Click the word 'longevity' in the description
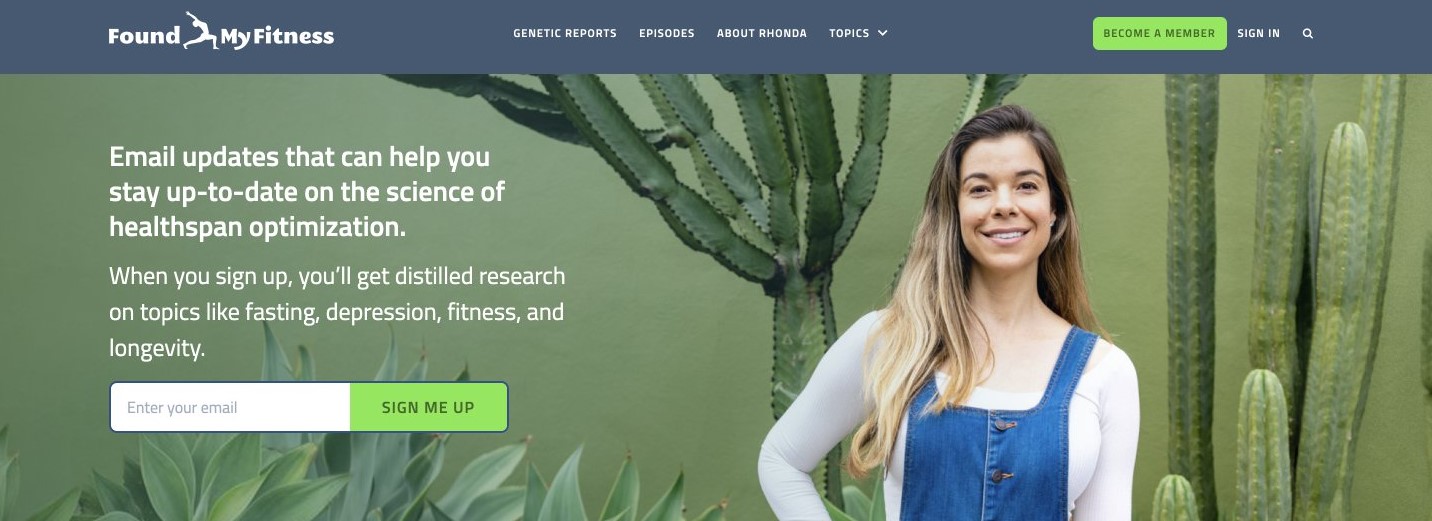The width and height of the screenshot is (1432, 521). pyautogui.click(x=155, y=349)
